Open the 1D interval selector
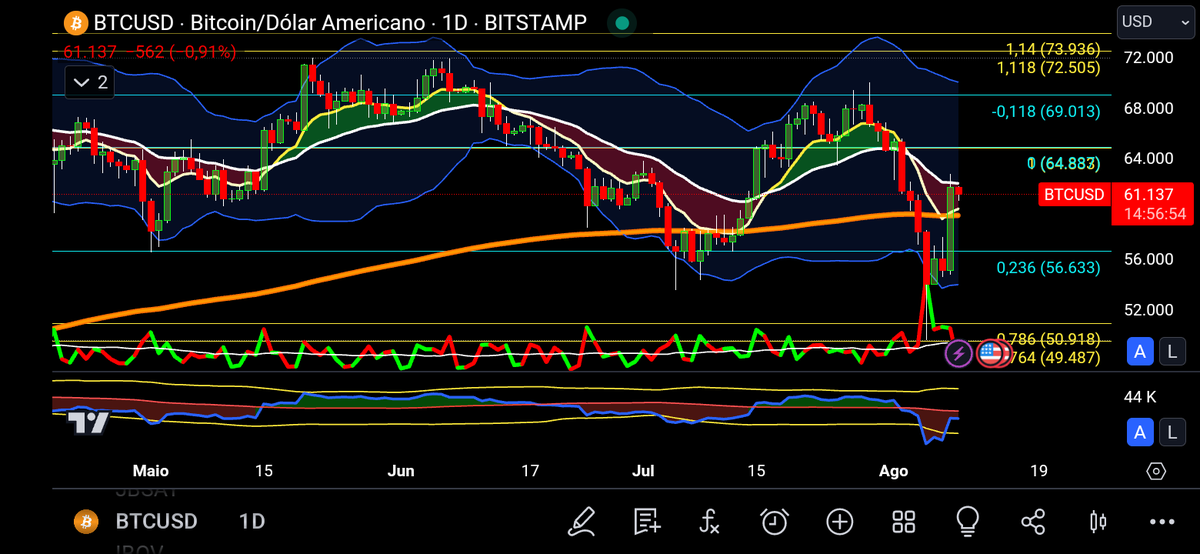This screenshot has width=1200, height=554. click(x=251, y=521)
